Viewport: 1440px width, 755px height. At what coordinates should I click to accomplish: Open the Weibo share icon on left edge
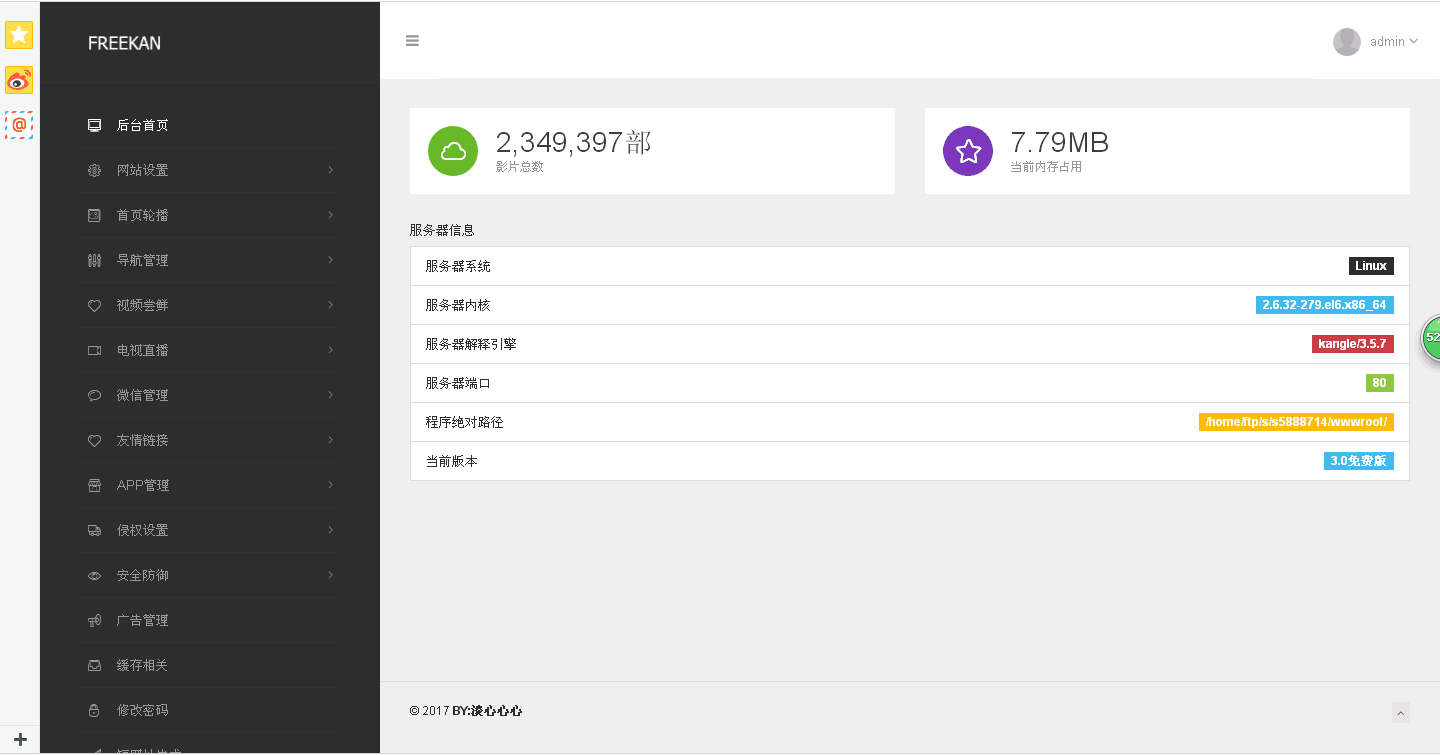click(18, 79)
